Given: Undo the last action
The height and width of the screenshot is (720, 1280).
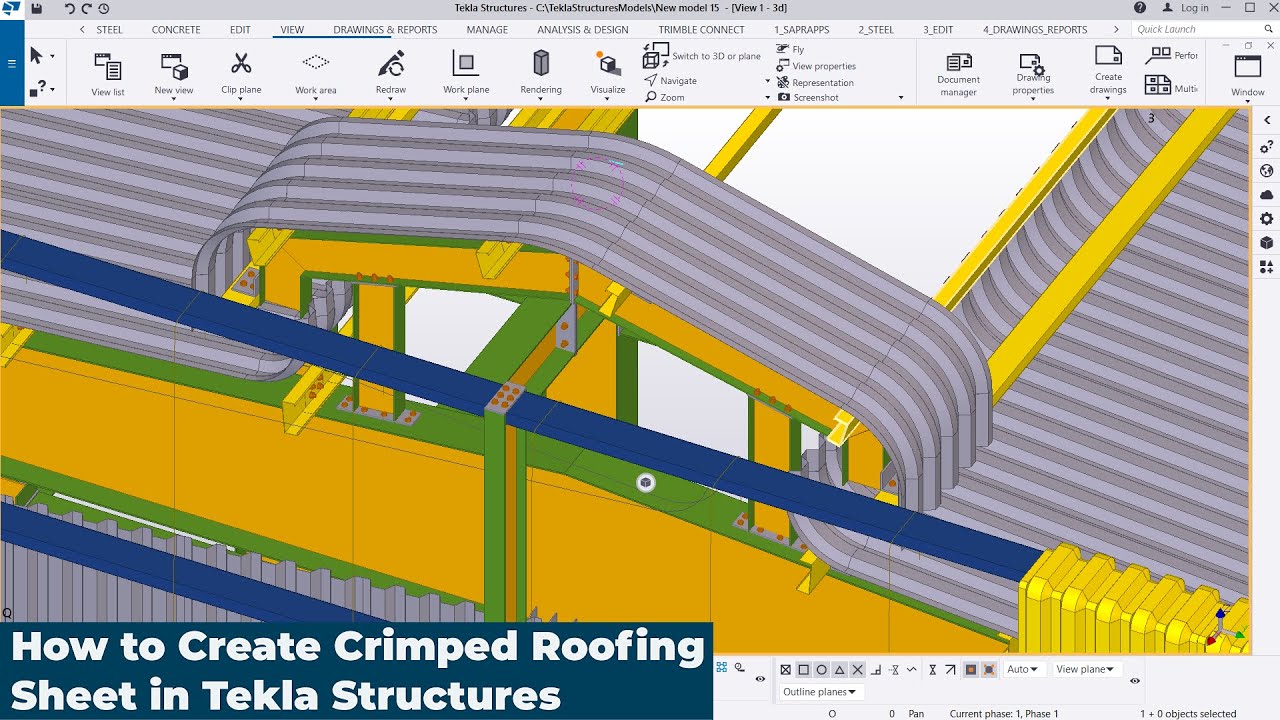Looking at the screenshot, I should [x=70, y=8].
